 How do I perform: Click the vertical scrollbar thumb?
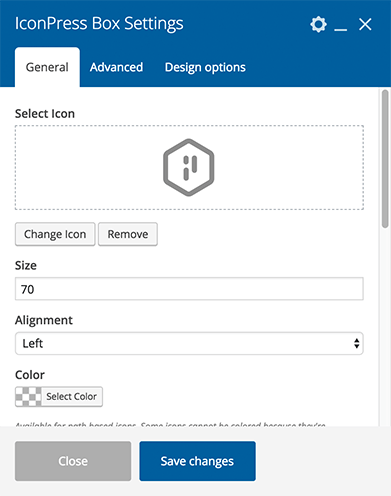(x=385, y=159)
